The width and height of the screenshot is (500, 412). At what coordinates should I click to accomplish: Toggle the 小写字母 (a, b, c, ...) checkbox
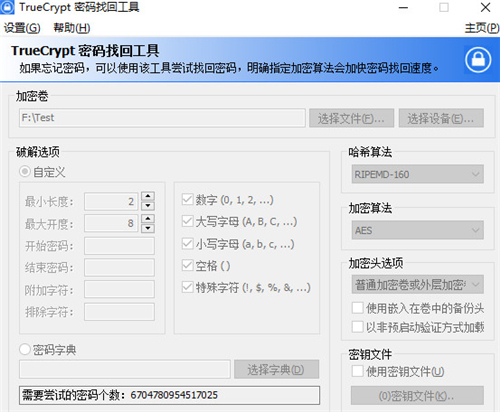(x=187, y=244)
